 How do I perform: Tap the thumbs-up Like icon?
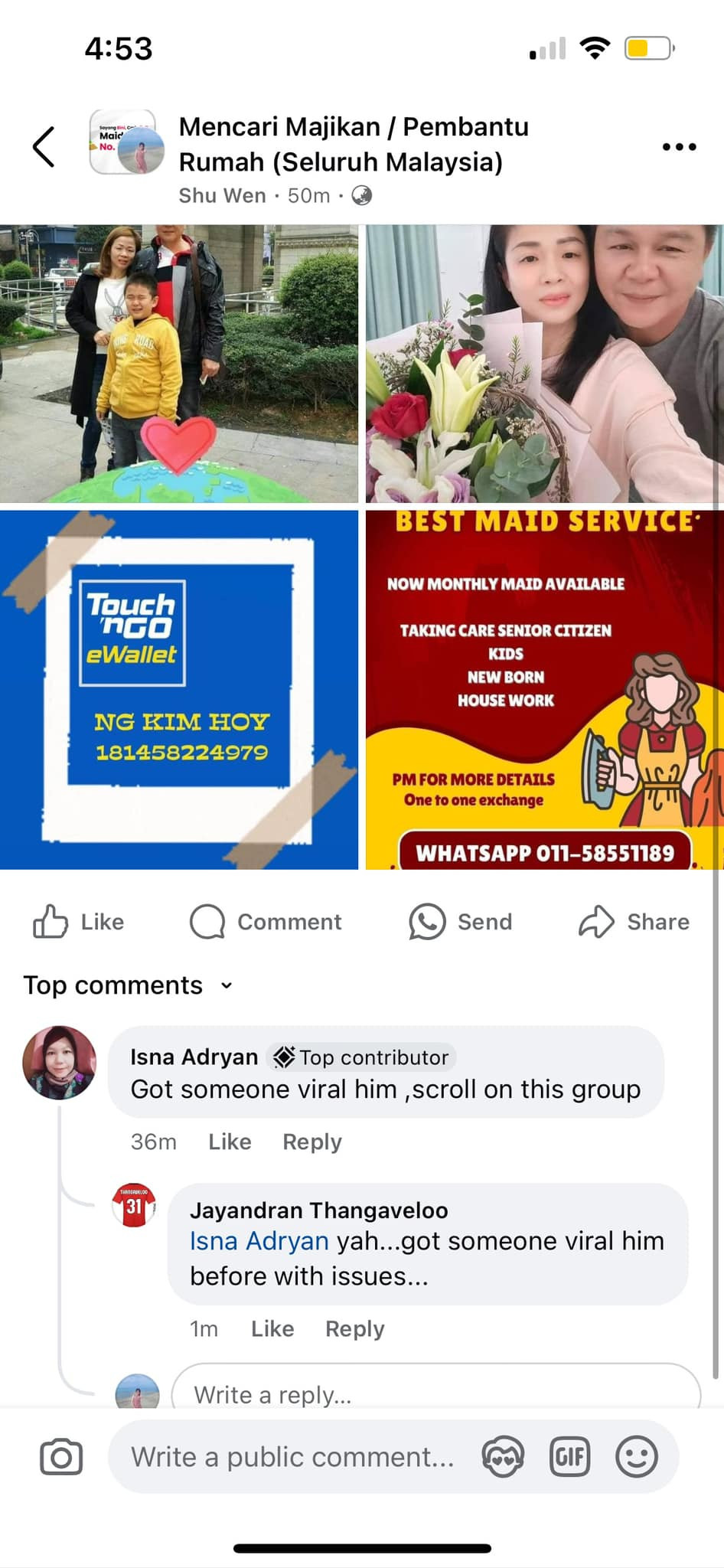(x=51, y=921)
